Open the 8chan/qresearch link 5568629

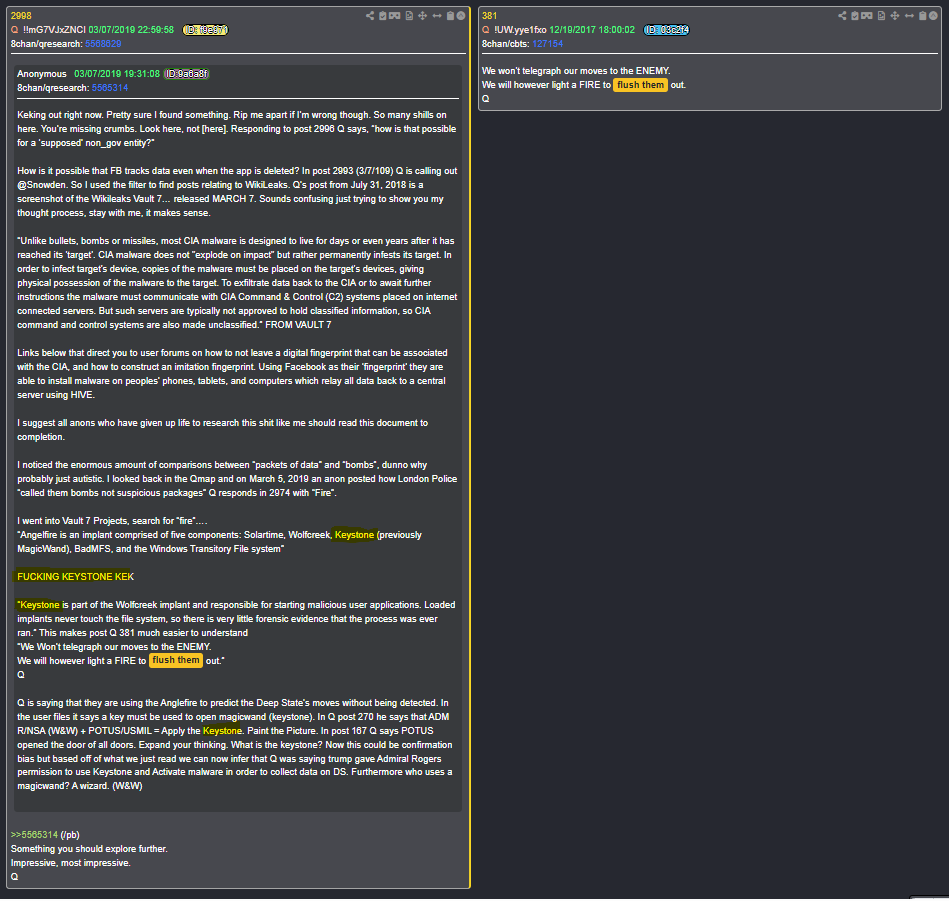(103, 44)
